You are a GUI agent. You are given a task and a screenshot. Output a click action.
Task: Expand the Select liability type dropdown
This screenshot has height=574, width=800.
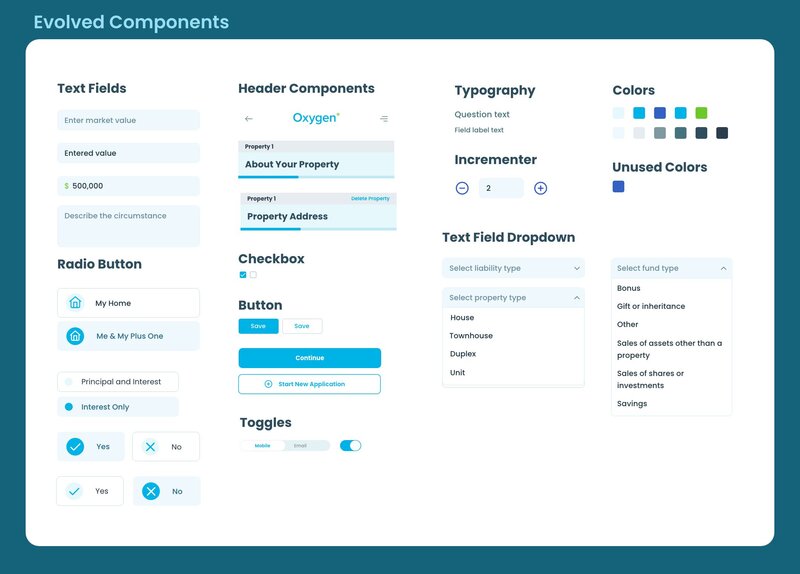pos(512,268)
